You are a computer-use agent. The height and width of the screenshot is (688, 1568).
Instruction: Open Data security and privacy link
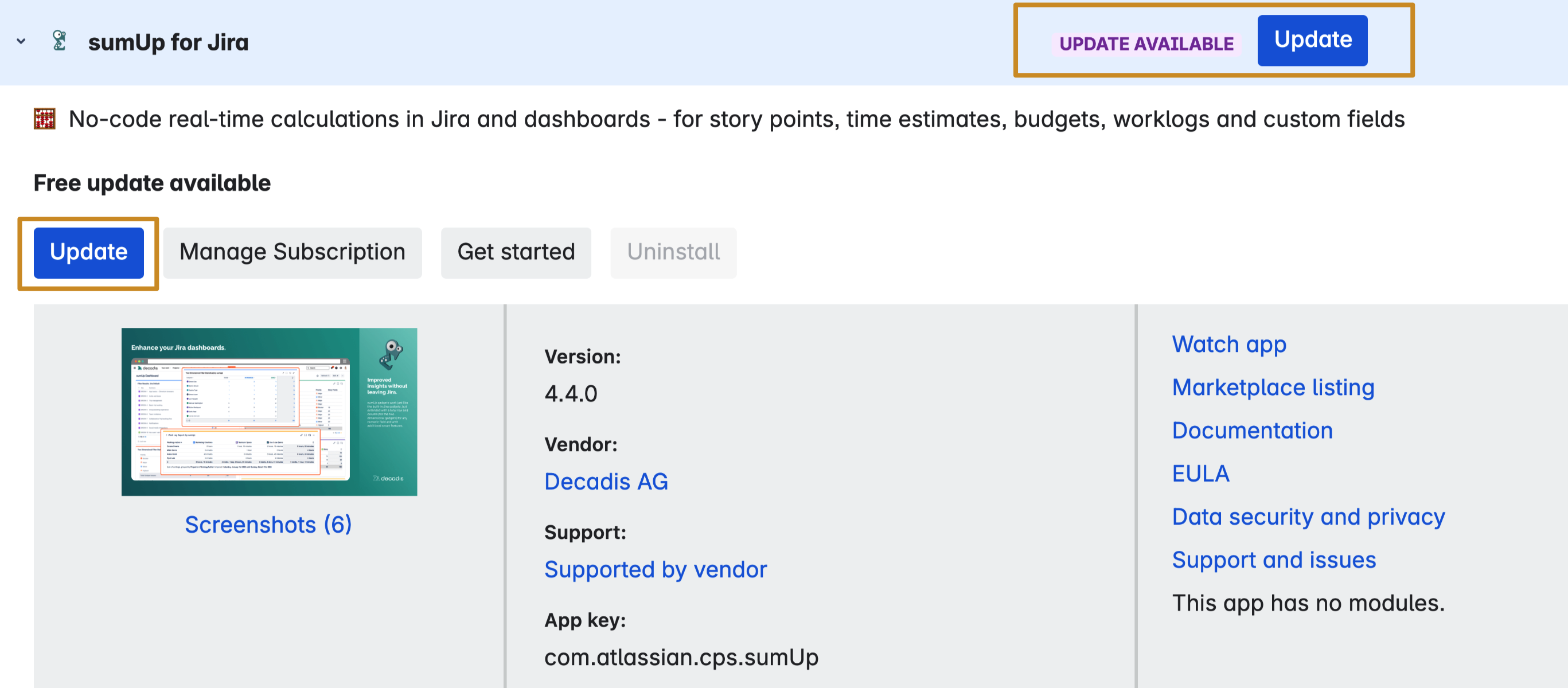click(1308, 517)
